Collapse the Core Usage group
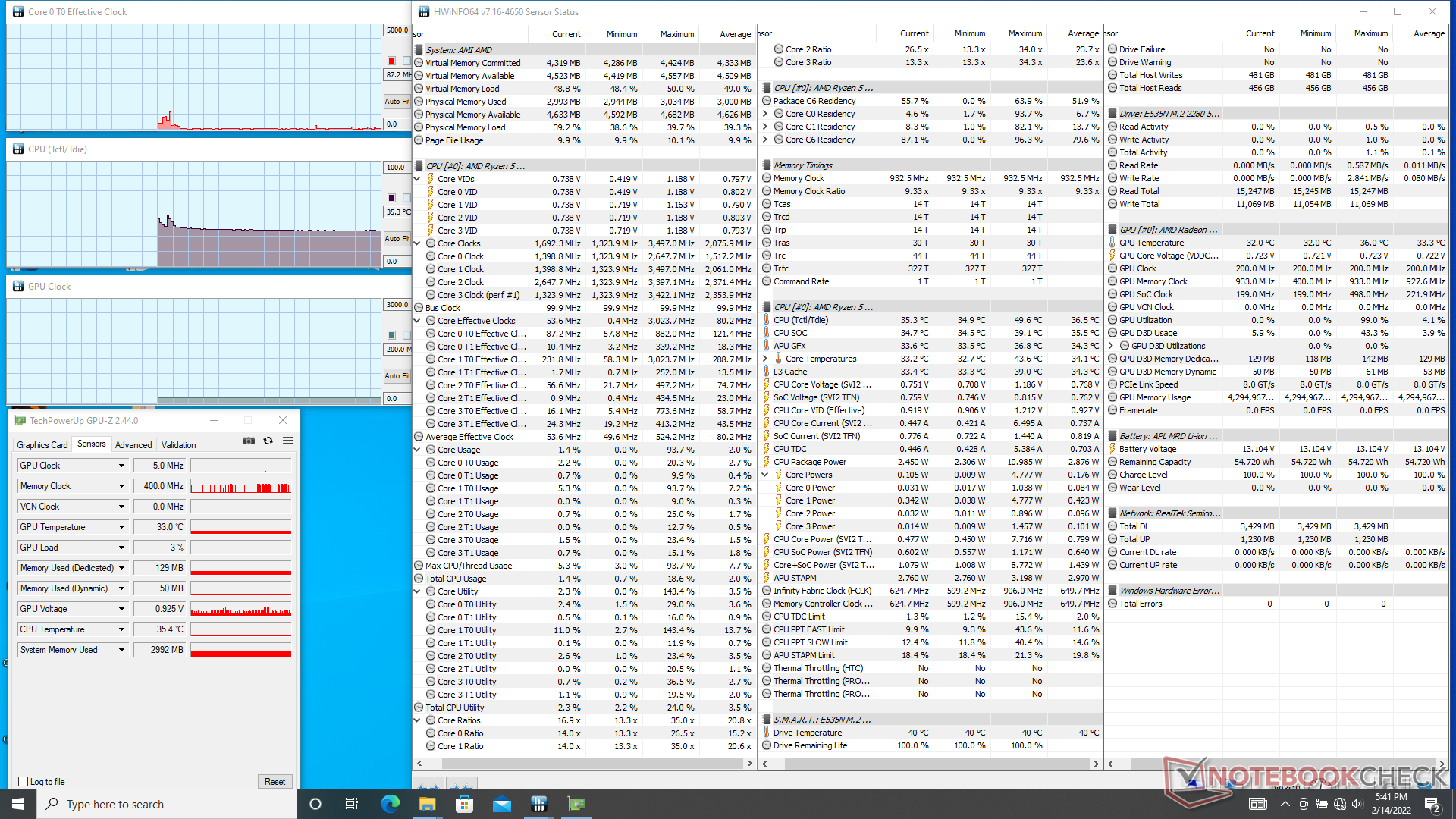The width and height of the screenshot is (1456, 819). point(417,450)
